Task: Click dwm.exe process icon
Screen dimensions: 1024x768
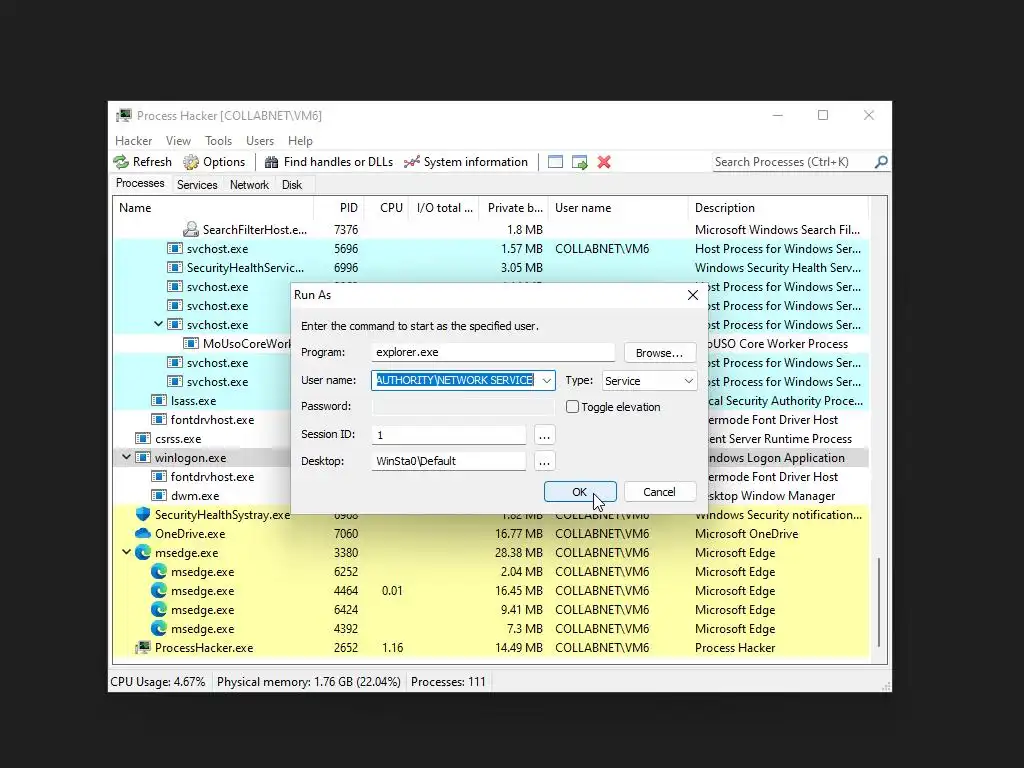Action: point(159,496)
